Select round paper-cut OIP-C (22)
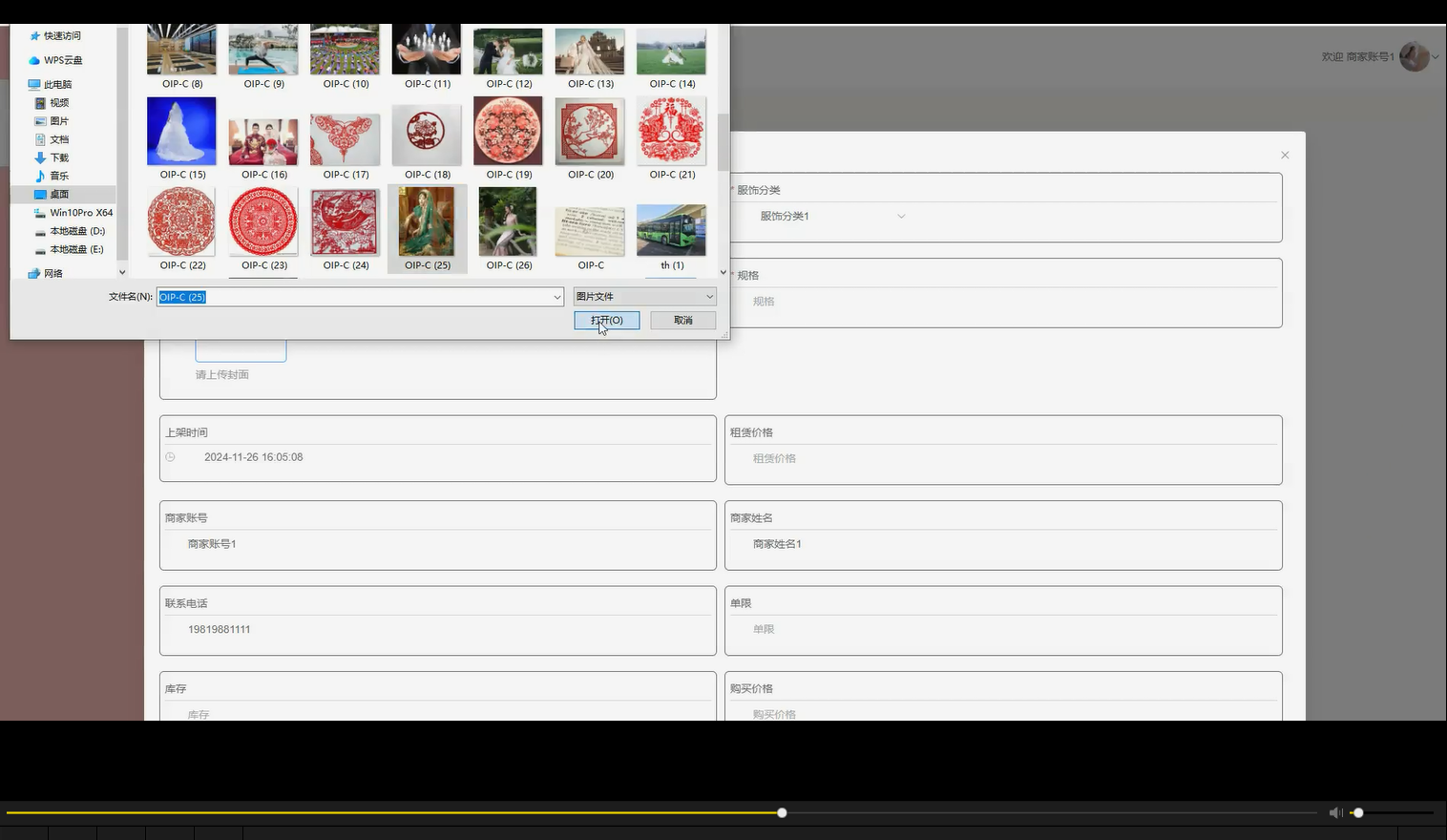The height and width of the screenshot is (840, 1447). pyautogui.click(x=181, y=229)
